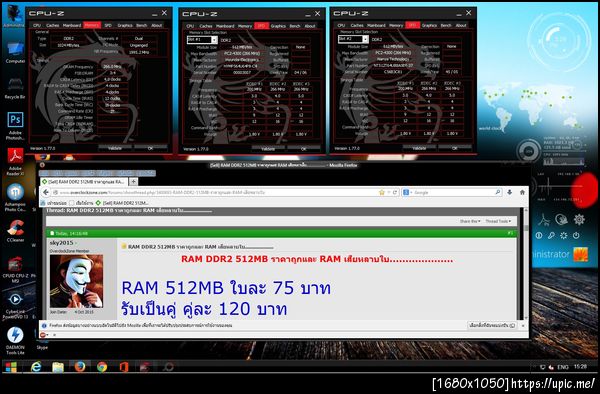
Task: Click the Windows Start button
Action: [11, 367]
